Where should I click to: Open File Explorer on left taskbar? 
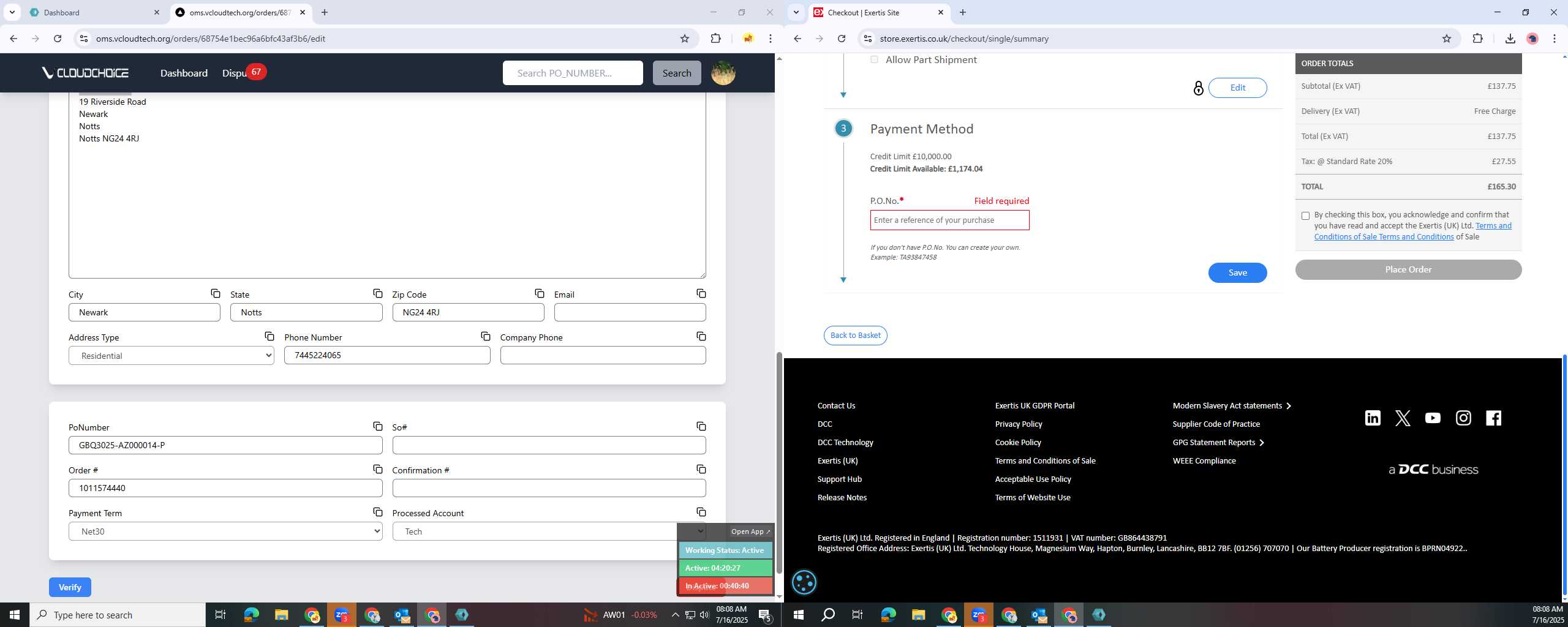(281, 615)
